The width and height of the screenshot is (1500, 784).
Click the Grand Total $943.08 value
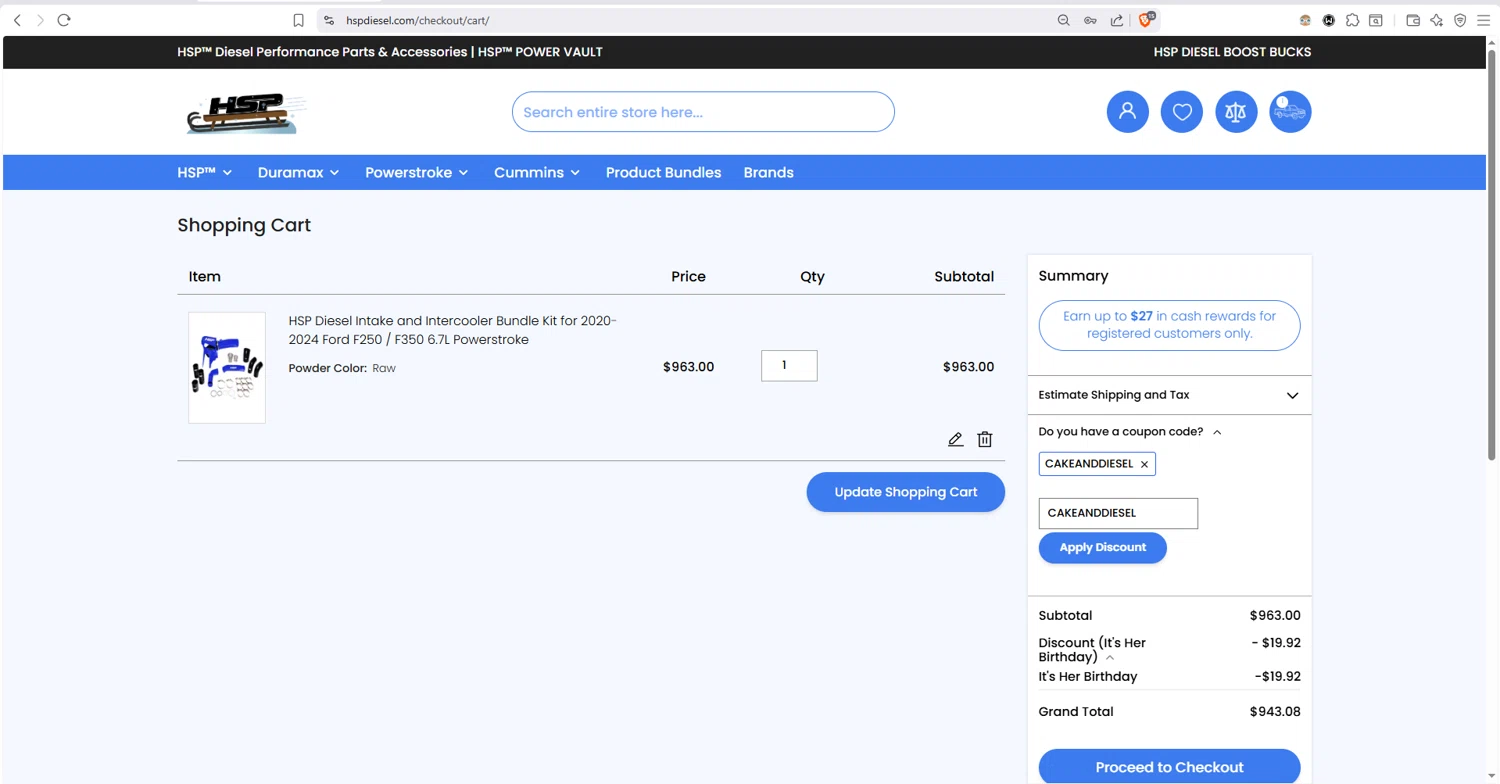[1275, 712]
